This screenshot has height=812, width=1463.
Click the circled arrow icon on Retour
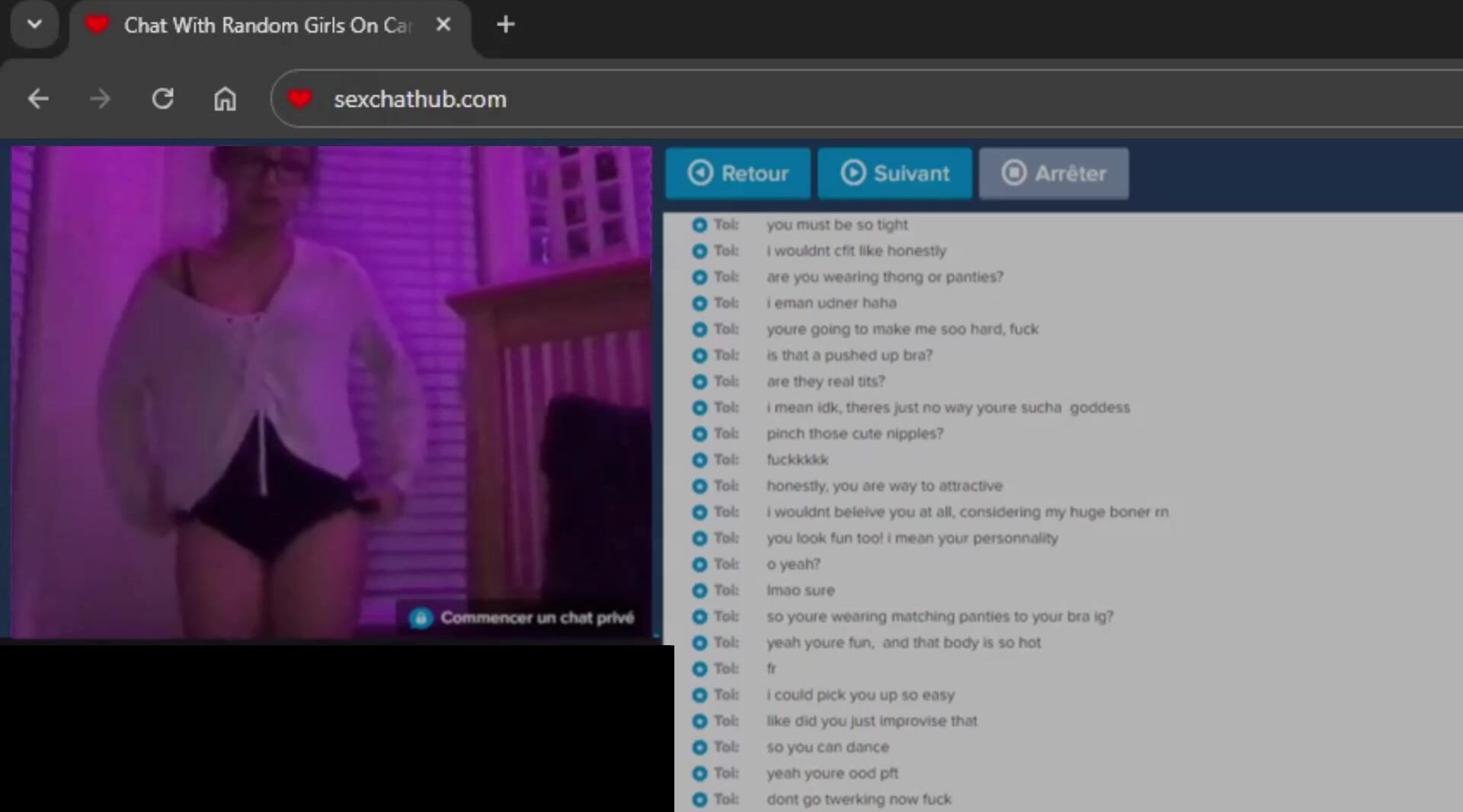tap(700, 173)
